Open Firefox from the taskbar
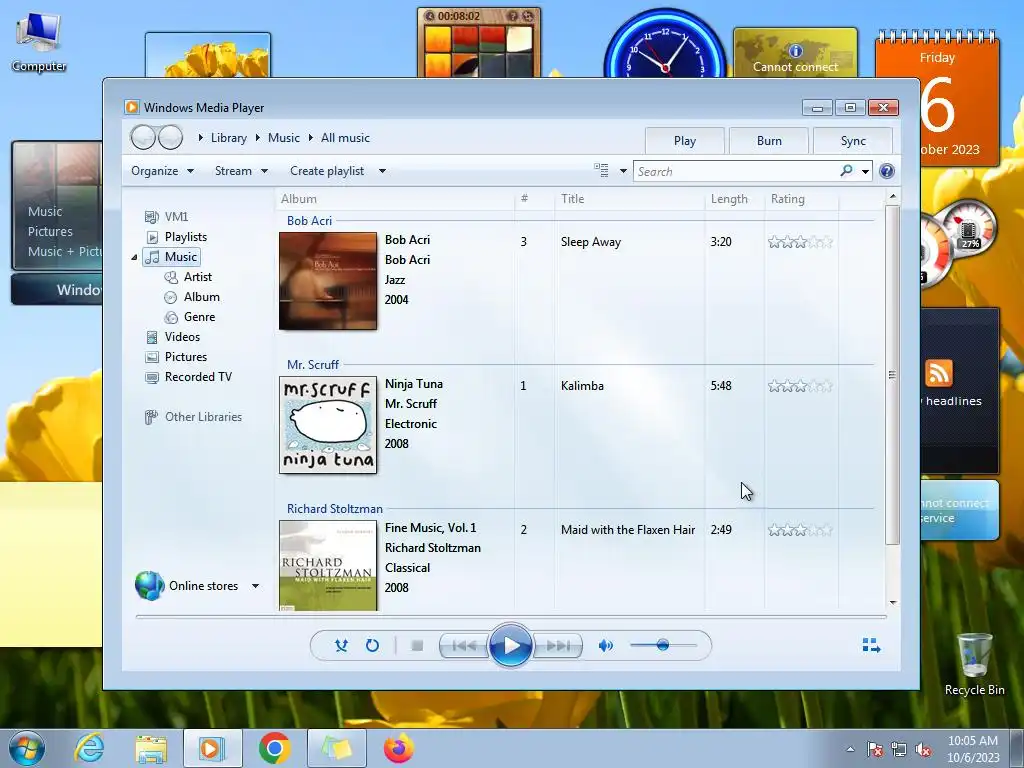This screenshot has width=1024, height=768. click(x=398, y=748)
